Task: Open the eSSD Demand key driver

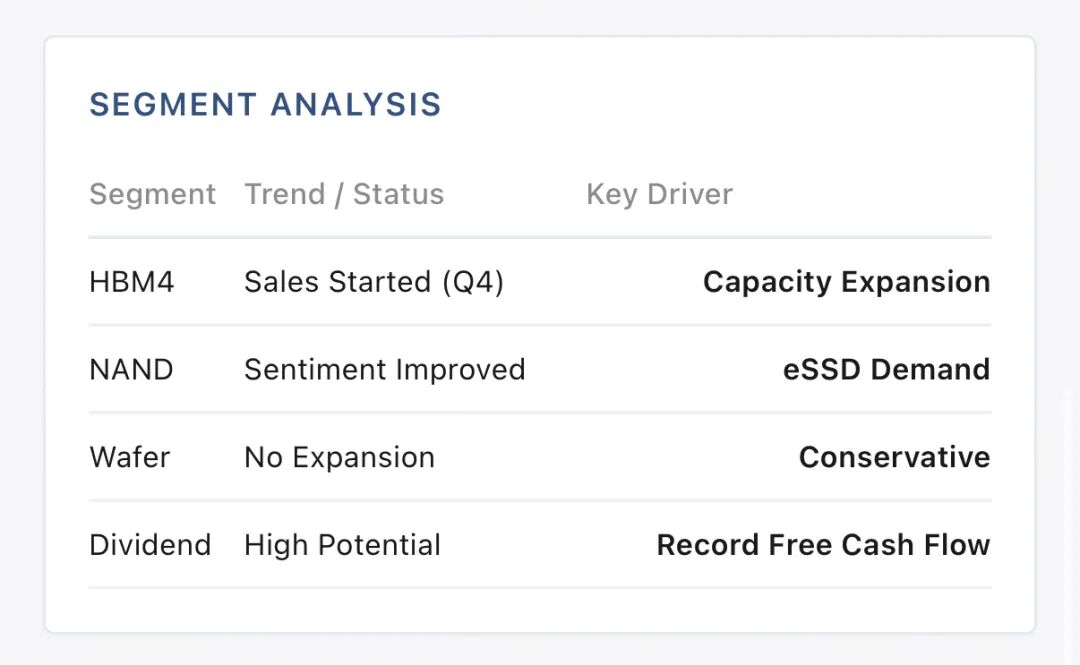Action: click(x=886, y=370)
